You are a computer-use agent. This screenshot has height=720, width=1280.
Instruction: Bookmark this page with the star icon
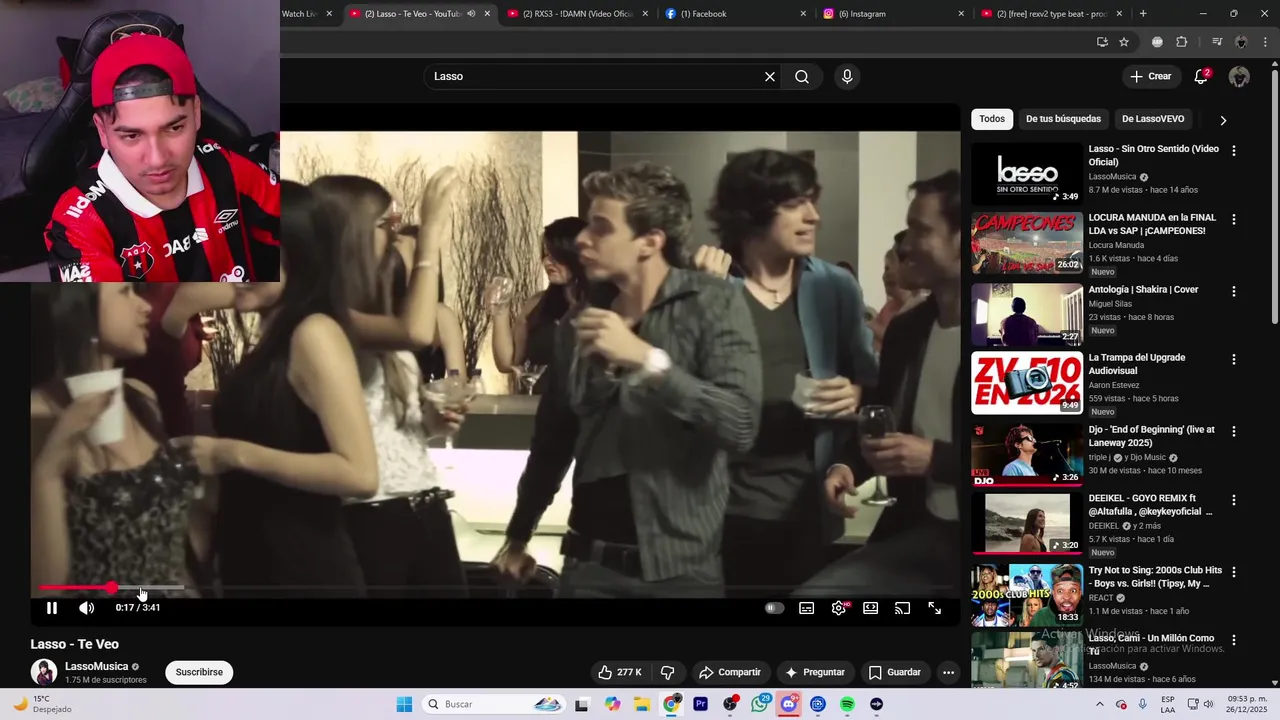click(x=1124, y=42)
